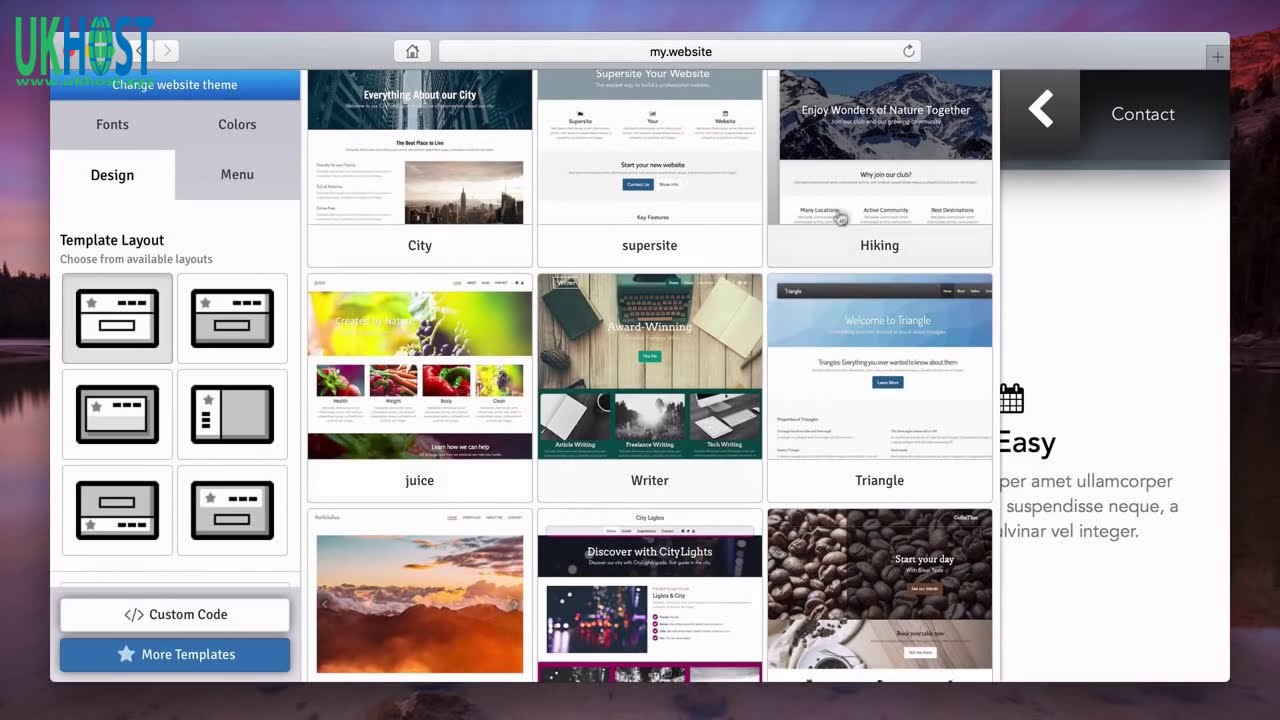1280x720 pixels.
Task: Pick the coffee beans template preview
Action: tap(880, 595)
